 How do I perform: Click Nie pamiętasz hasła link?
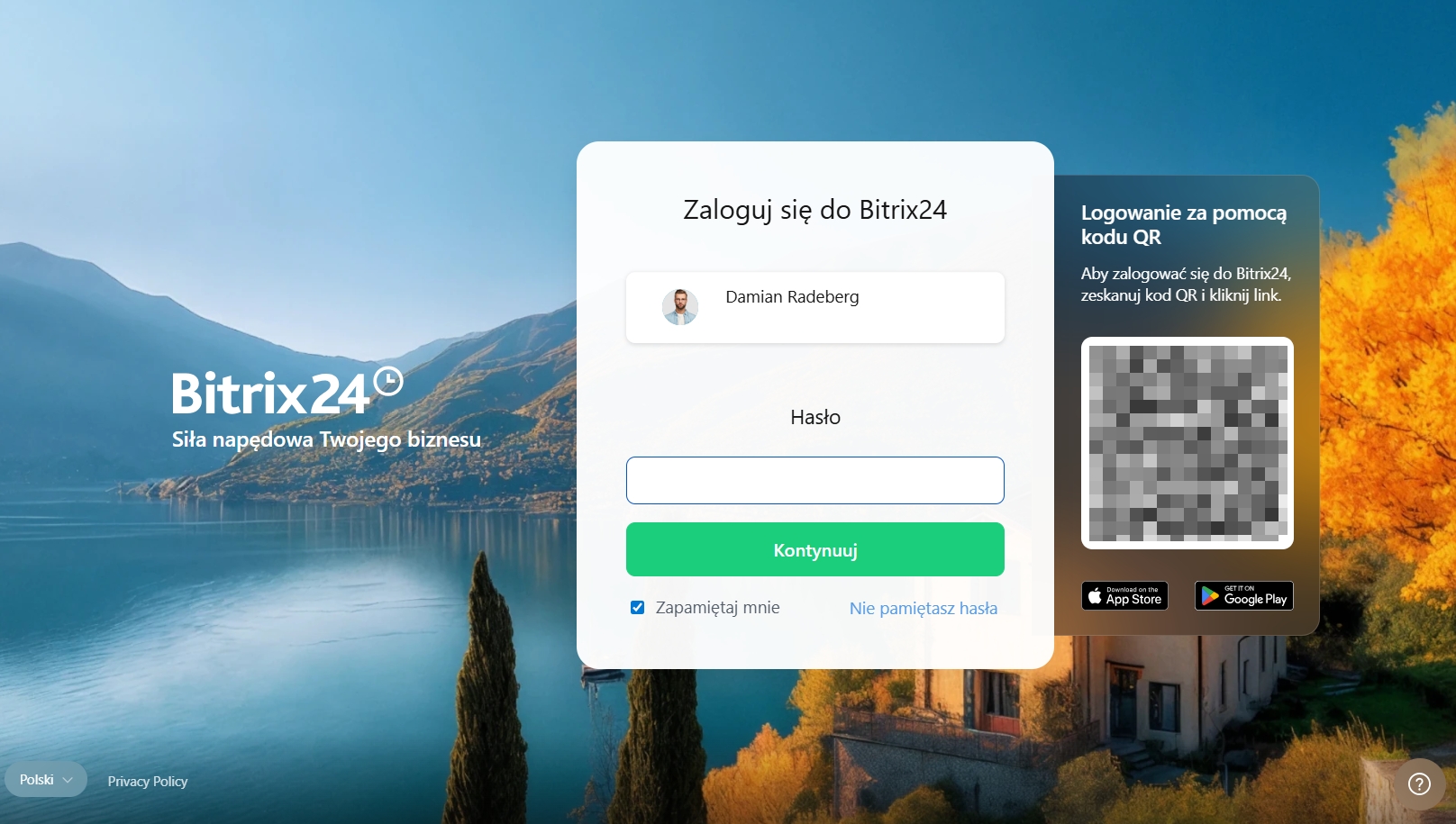pyautogui.click(x=924, y=608)
